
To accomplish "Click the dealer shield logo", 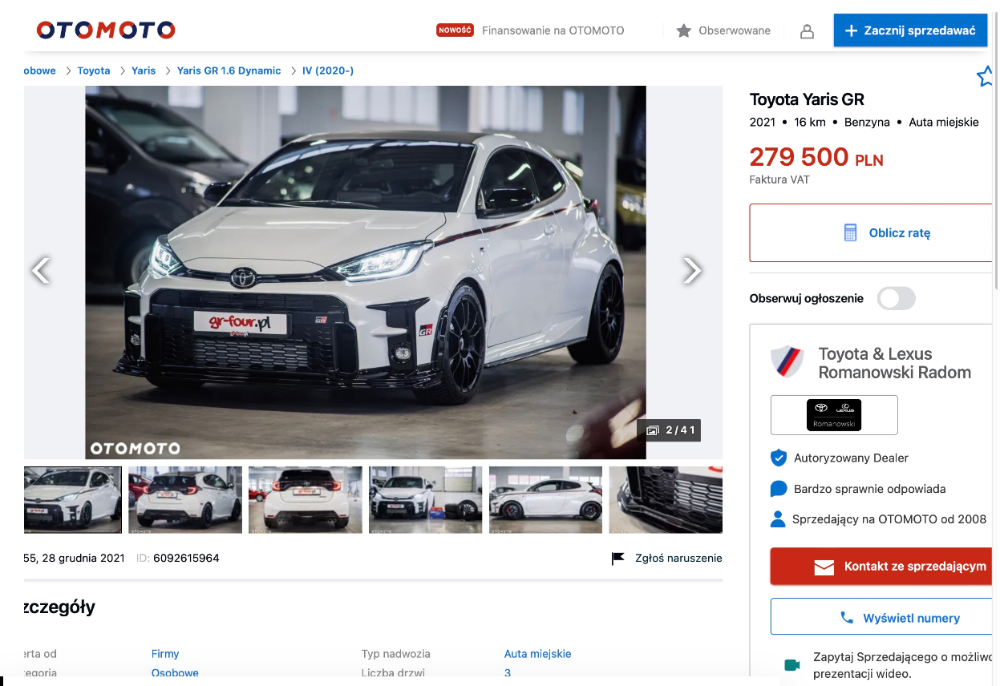I will point(786,361).
